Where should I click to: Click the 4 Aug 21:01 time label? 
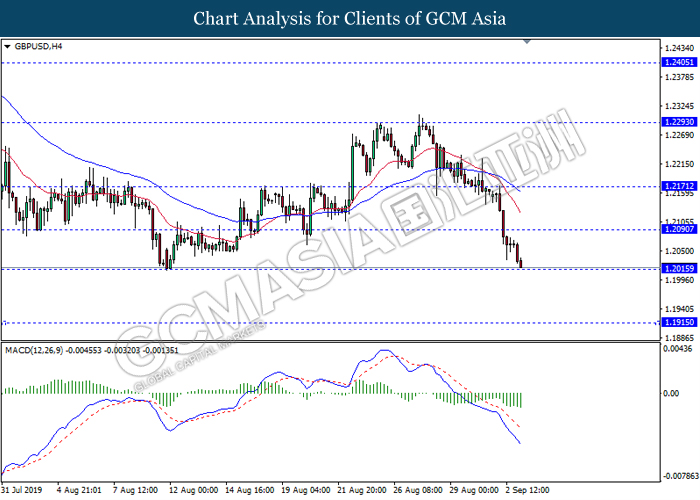click(79, 490)
